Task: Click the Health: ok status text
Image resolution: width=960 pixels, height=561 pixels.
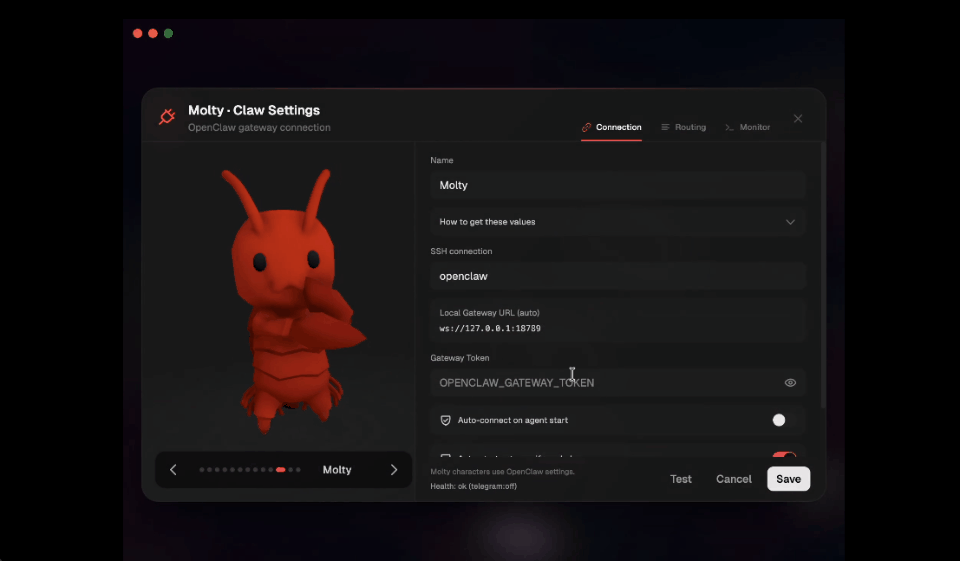Action: click(473, 486)
